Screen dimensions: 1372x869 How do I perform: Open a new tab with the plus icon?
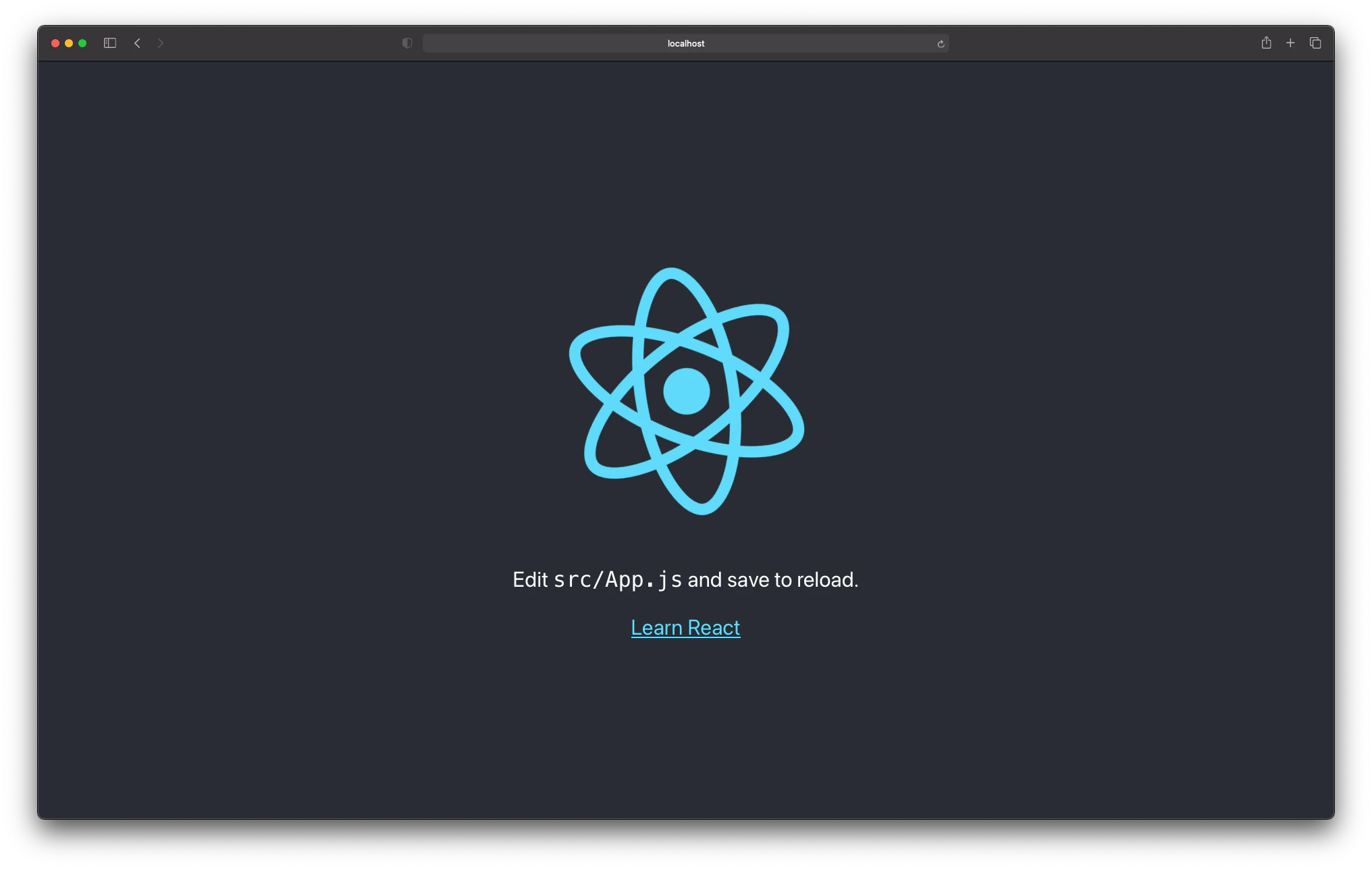pos(1290,43)
